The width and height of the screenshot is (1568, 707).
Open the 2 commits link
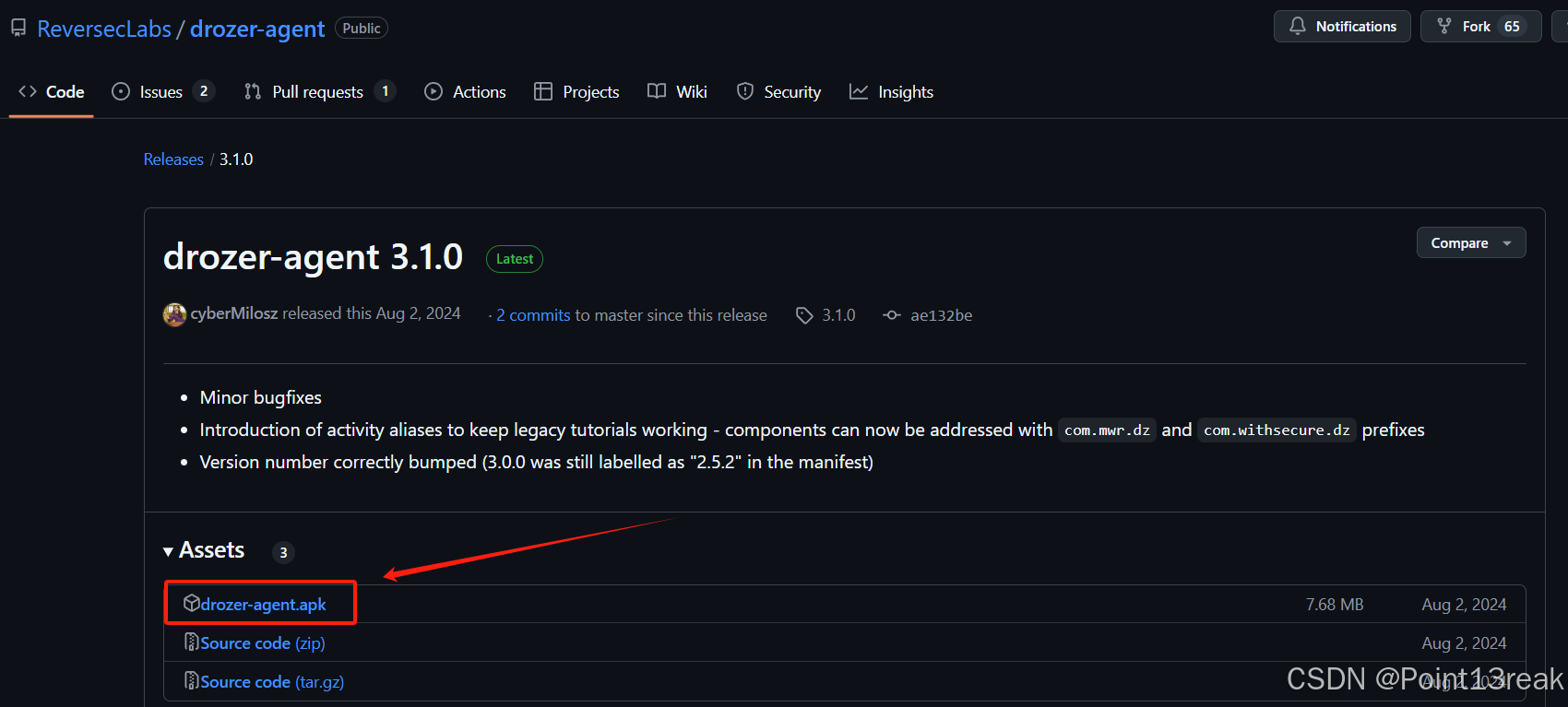coord(533,315)
